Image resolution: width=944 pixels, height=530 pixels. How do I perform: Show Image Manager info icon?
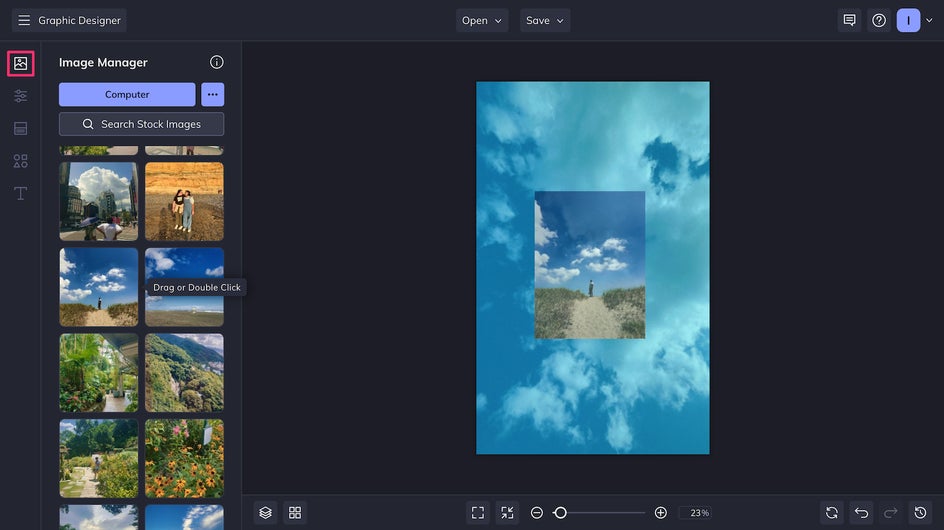(217, 62)
